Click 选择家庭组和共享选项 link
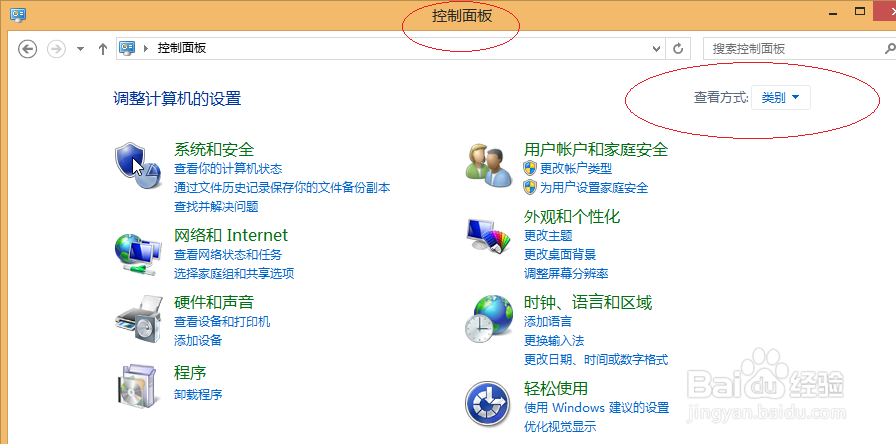This screenshot has height=444, width=896. coord(234,274)
